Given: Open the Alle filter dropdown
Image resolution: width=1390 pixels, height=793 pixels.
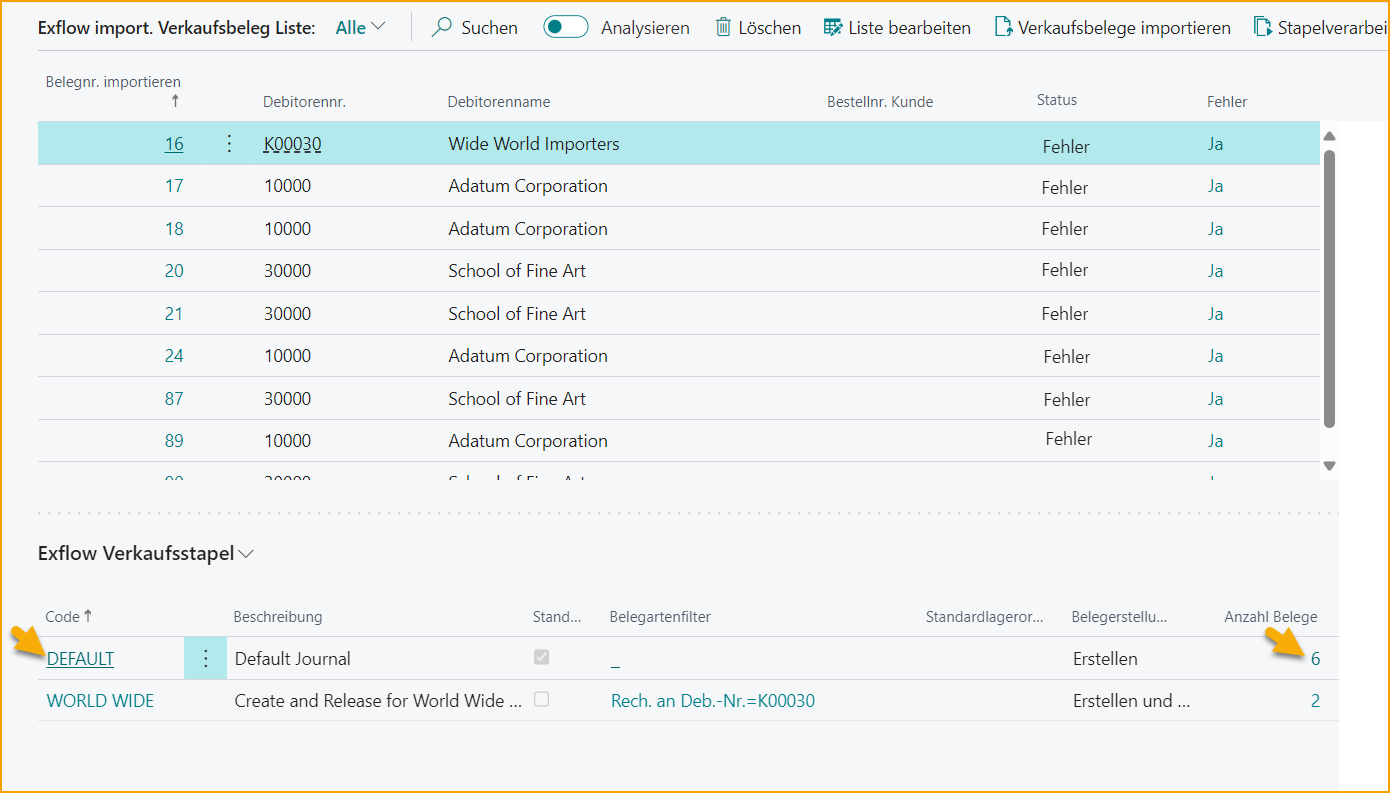Looking at the screenshot, I should coord(359,27).
